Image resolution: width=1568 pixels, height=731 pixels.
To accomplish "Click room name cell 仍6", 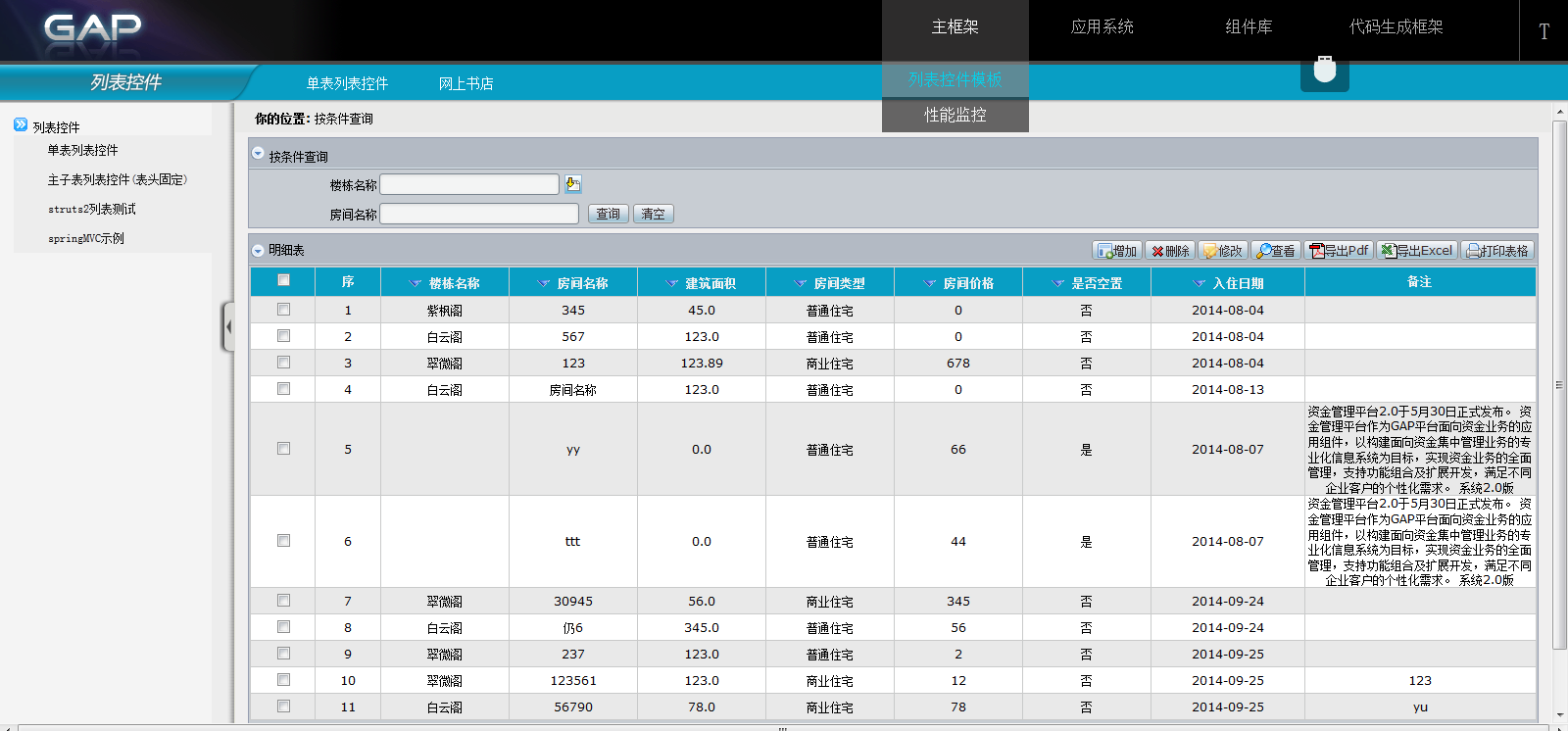I will 573,627.
